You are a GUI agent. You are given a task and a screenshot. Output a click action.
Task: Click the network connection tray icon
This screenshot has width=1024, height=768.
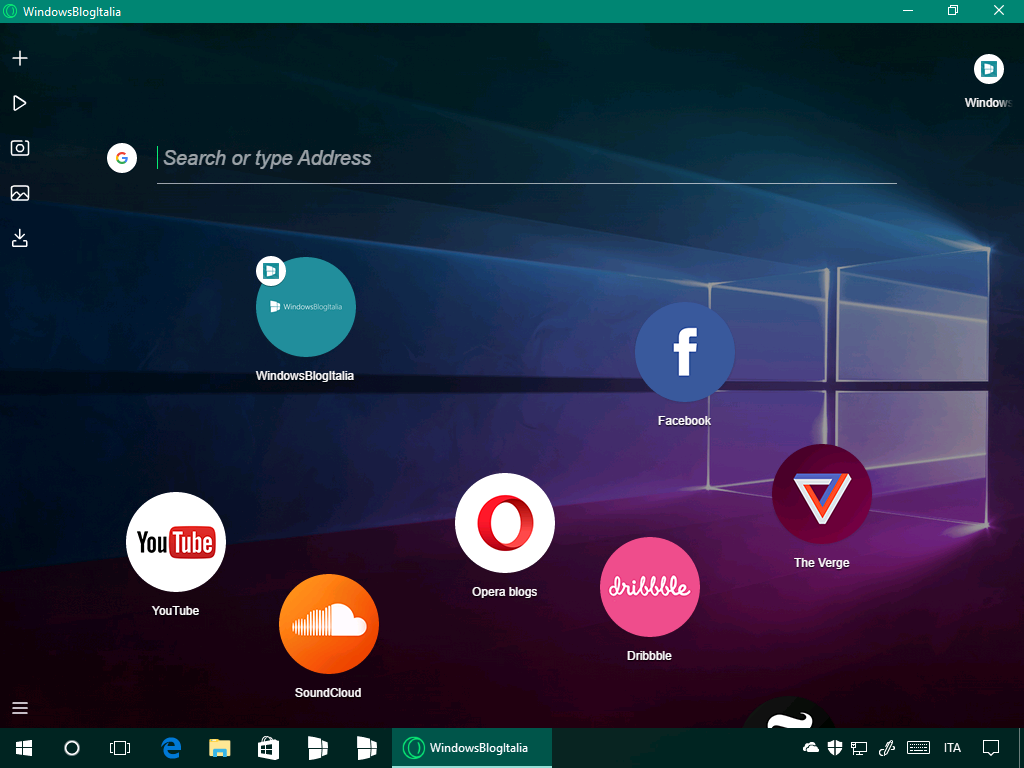click(x=859, y=748)
